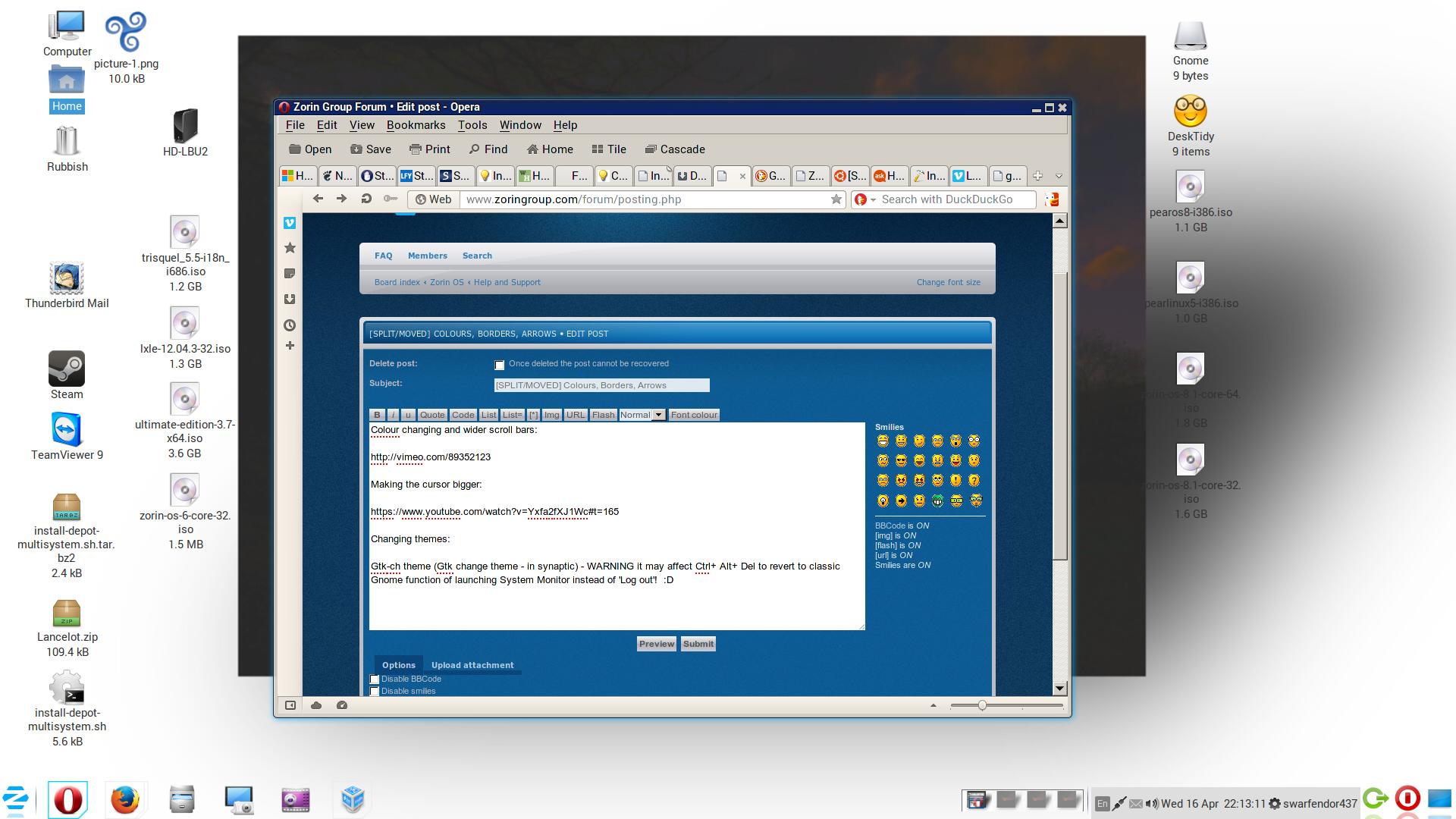
Task: Open the Notes panel in sidebar
Action: tap(290, 273)
